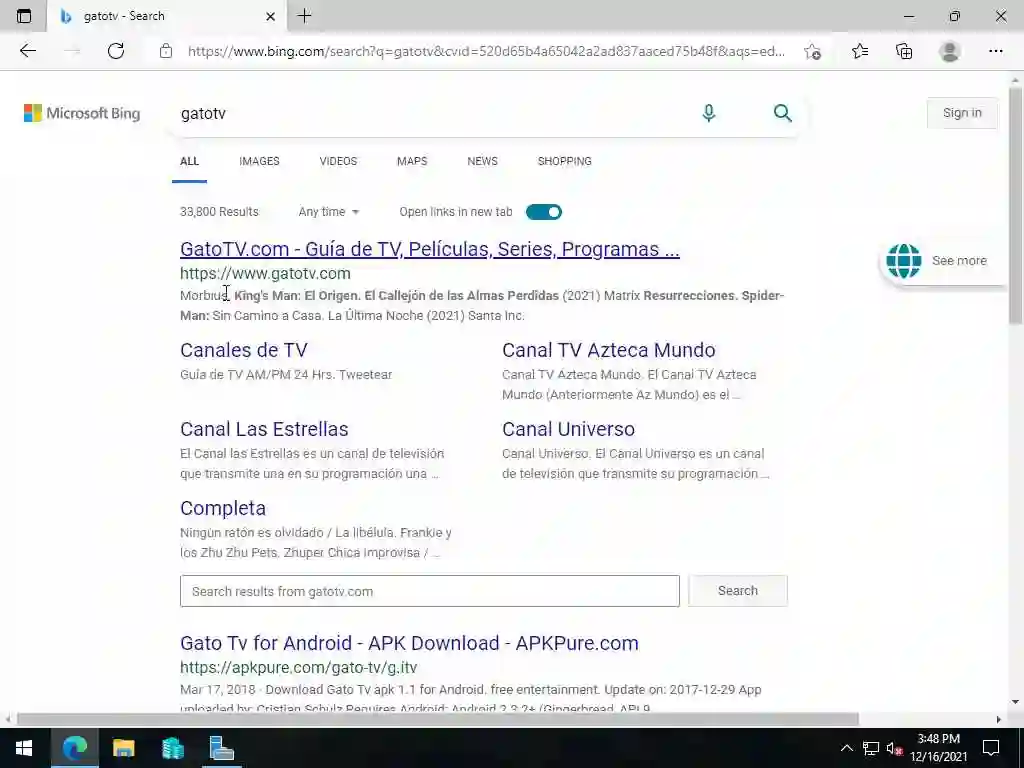
Task: Open GatoTV.com Guía de TV result
Action: pos(430,249)
